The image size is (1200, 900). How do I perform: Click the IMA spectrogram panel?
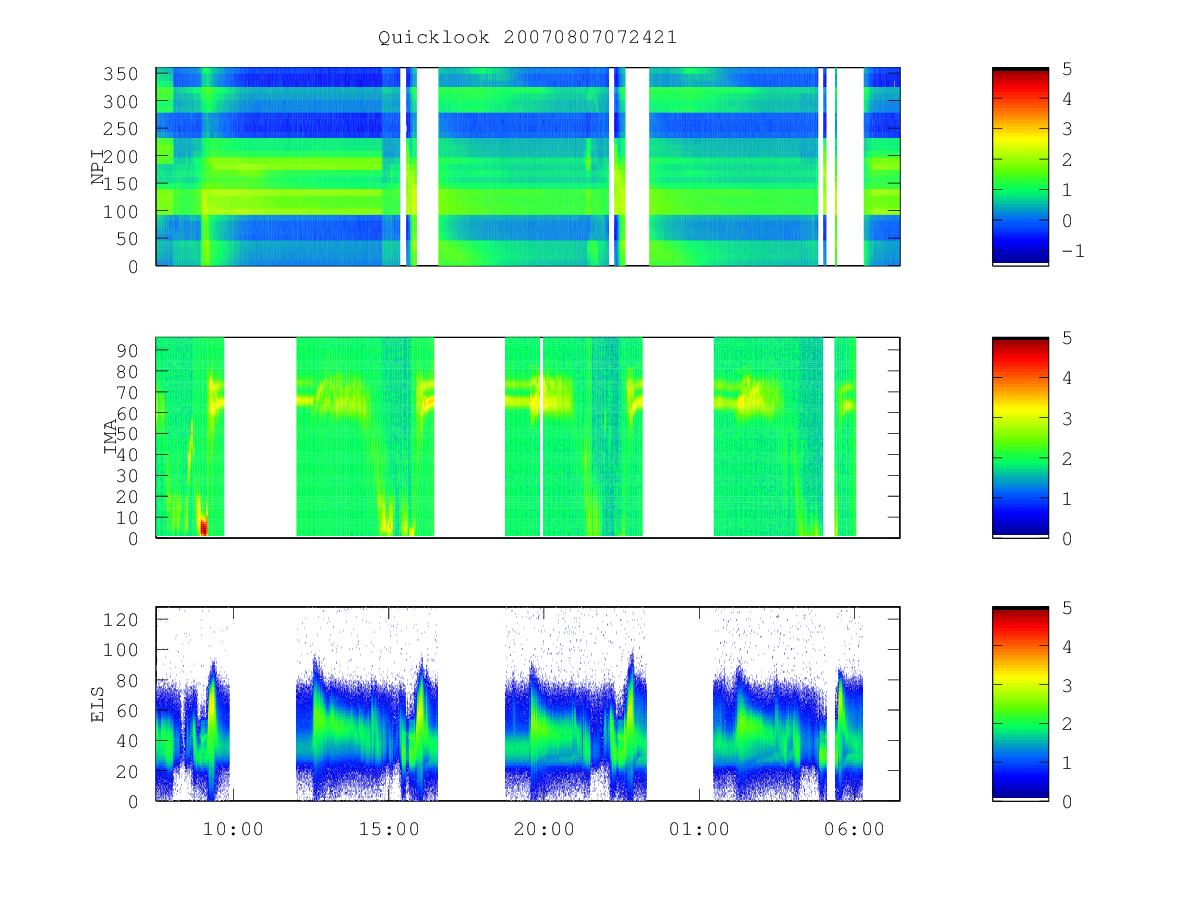click(528, 437)
